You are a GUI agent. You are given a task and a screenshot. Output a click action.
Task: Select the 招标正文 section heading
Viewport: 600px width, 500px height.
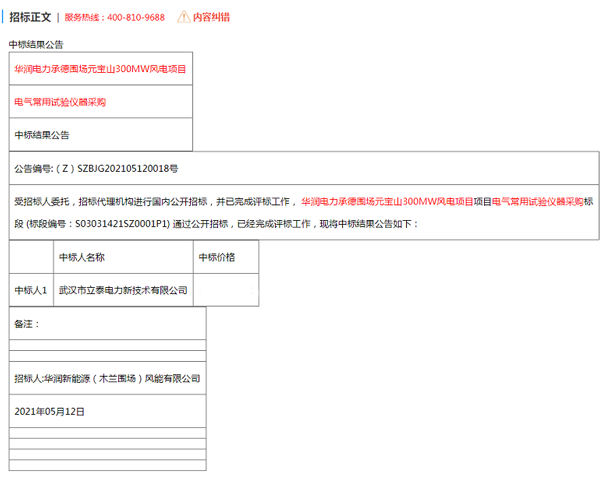(x=30, y=17)
